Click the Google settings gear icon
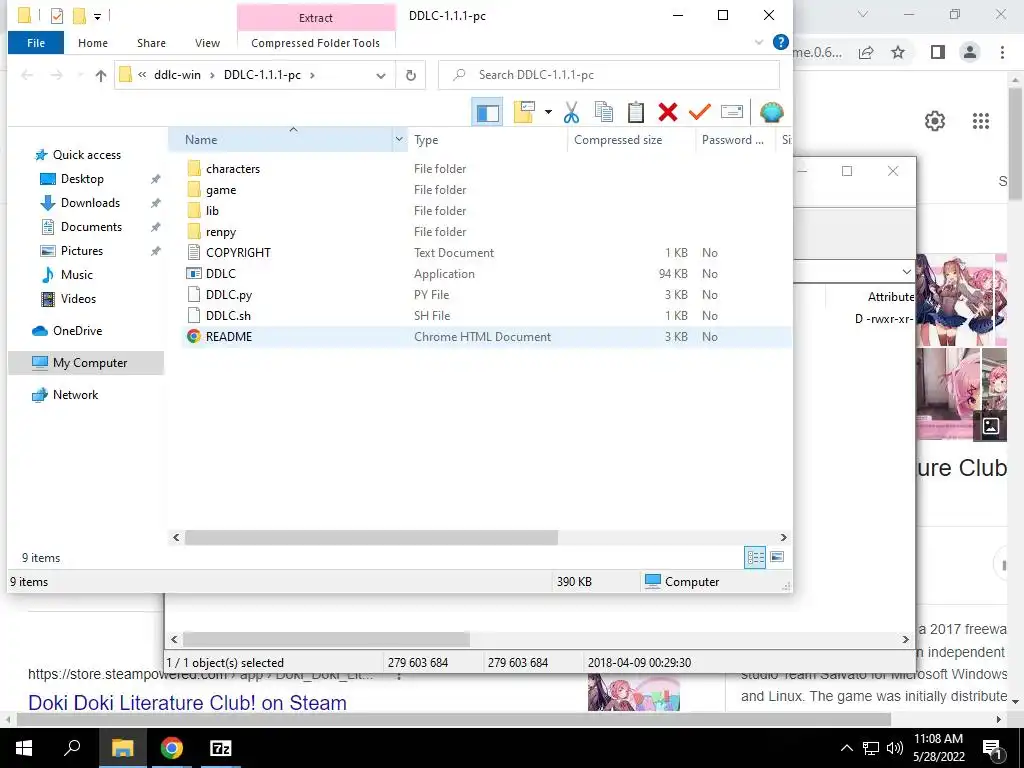This screenshot has height=768, width=1024. [x=935, y=121]
